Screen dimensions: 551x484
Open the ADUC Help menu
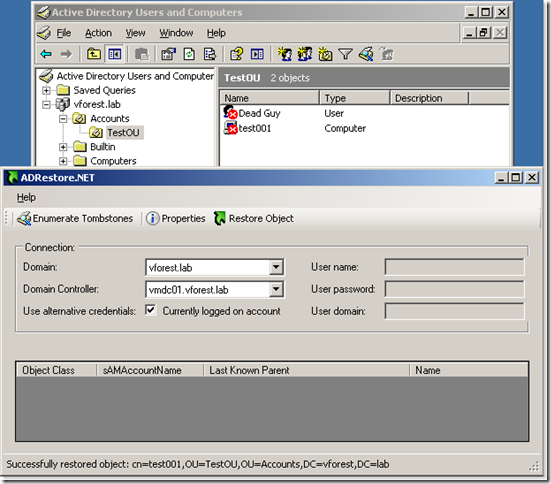(x=216, y=33)
